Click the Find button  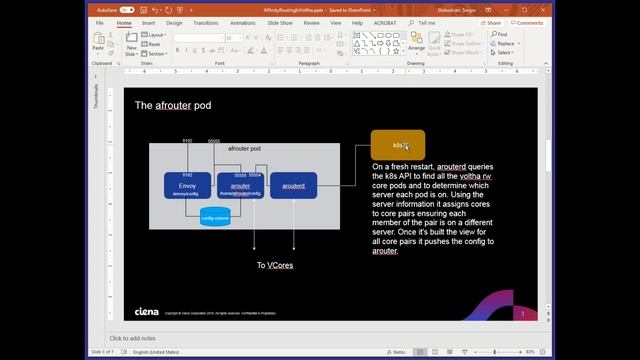pos(499,34)
